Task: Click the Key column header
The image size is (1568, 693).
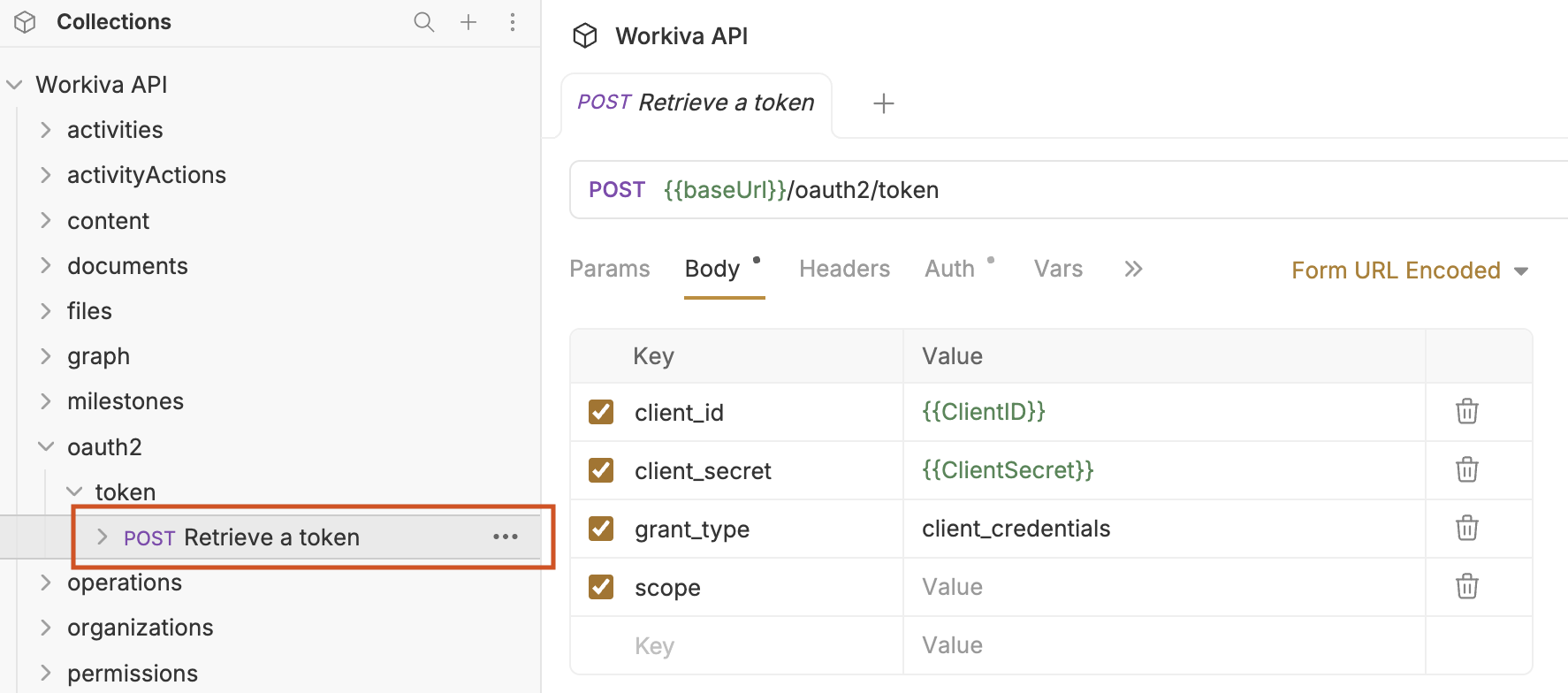Action: [x=653, y=356]
